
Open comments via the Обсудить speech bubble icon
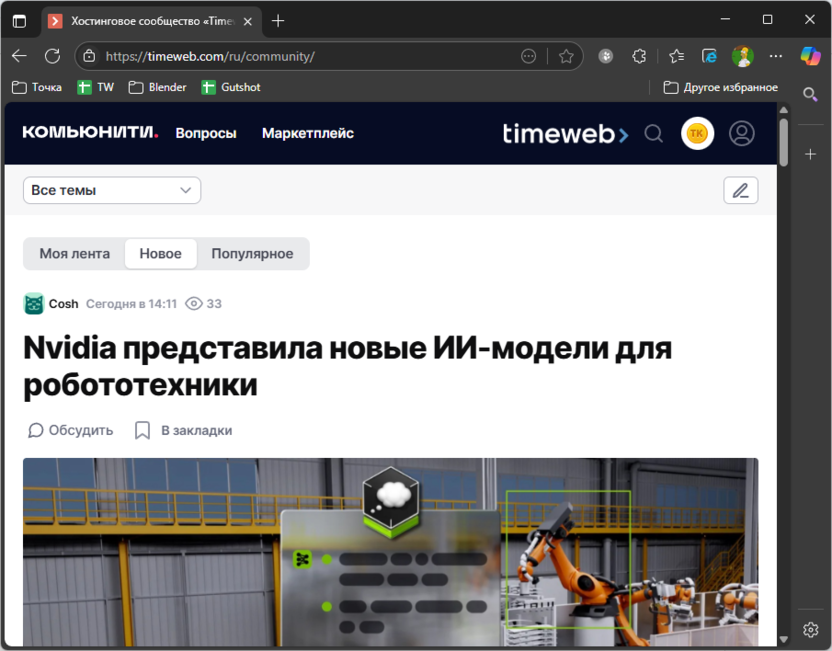click(35, 430)
